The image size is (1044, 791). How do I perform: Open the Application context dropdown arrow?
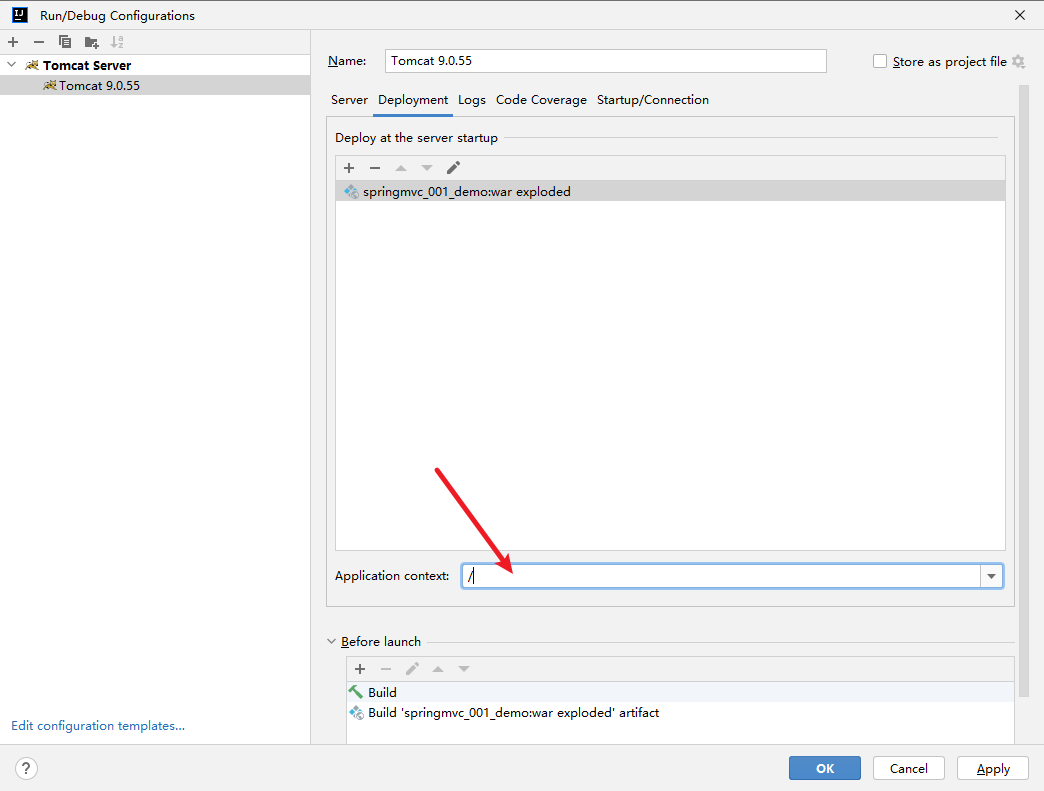[991, 576]
